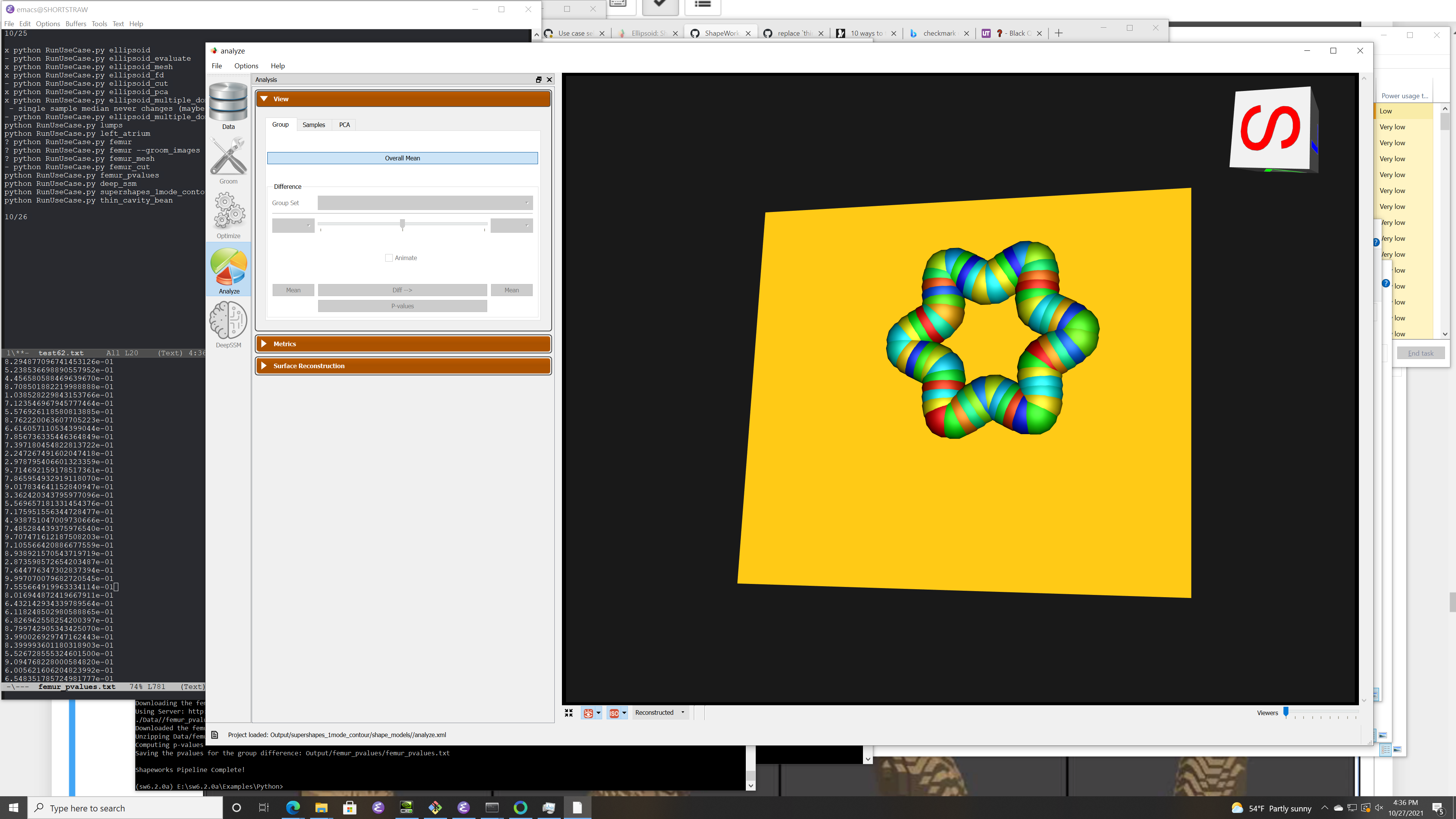
Task: Click the Overall Mean button
Action: point(402,158)
